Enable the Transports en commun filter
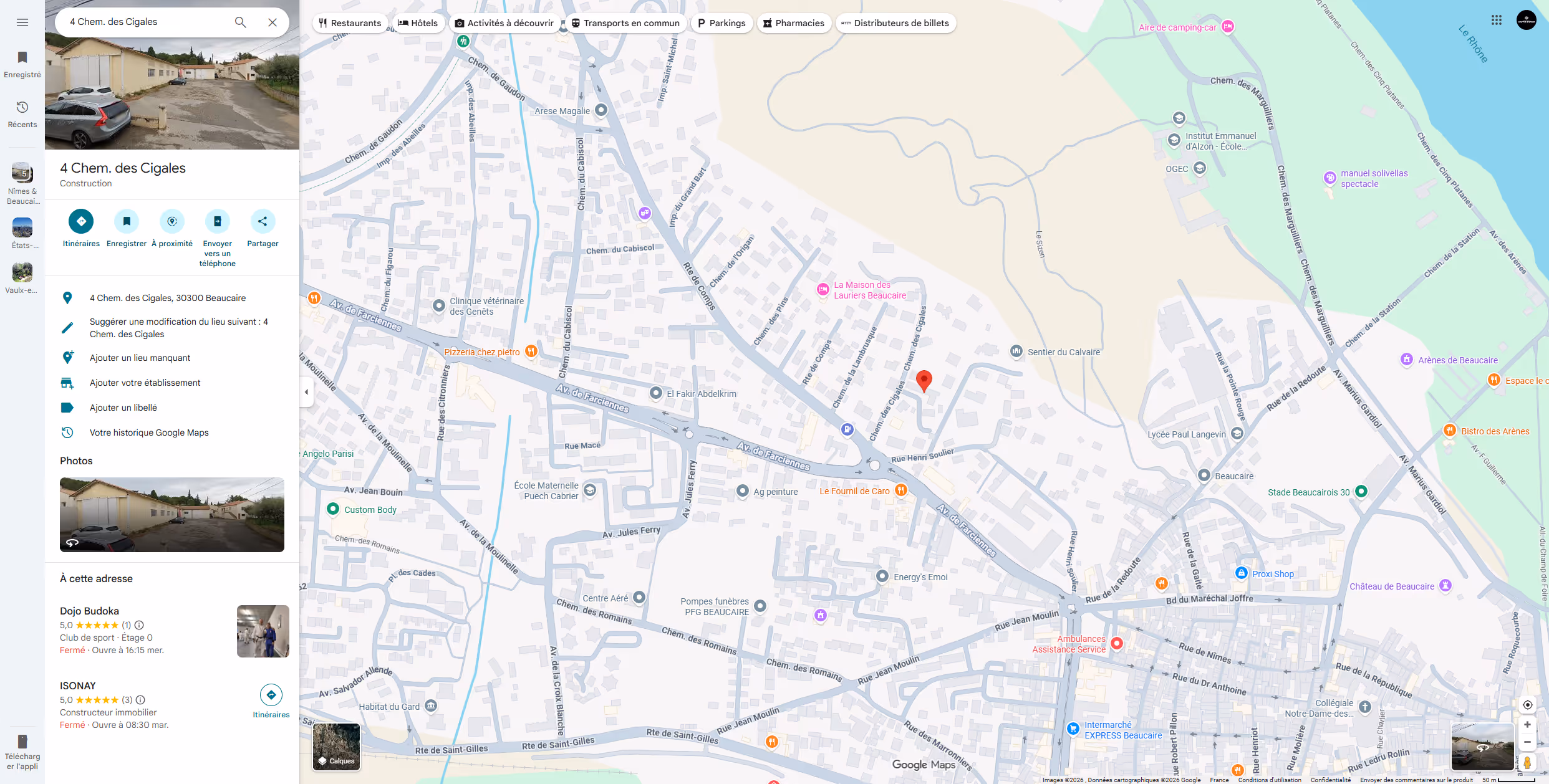Image resolution: width=1549 pixels, height=784 pixels. [x=625, y=22]
